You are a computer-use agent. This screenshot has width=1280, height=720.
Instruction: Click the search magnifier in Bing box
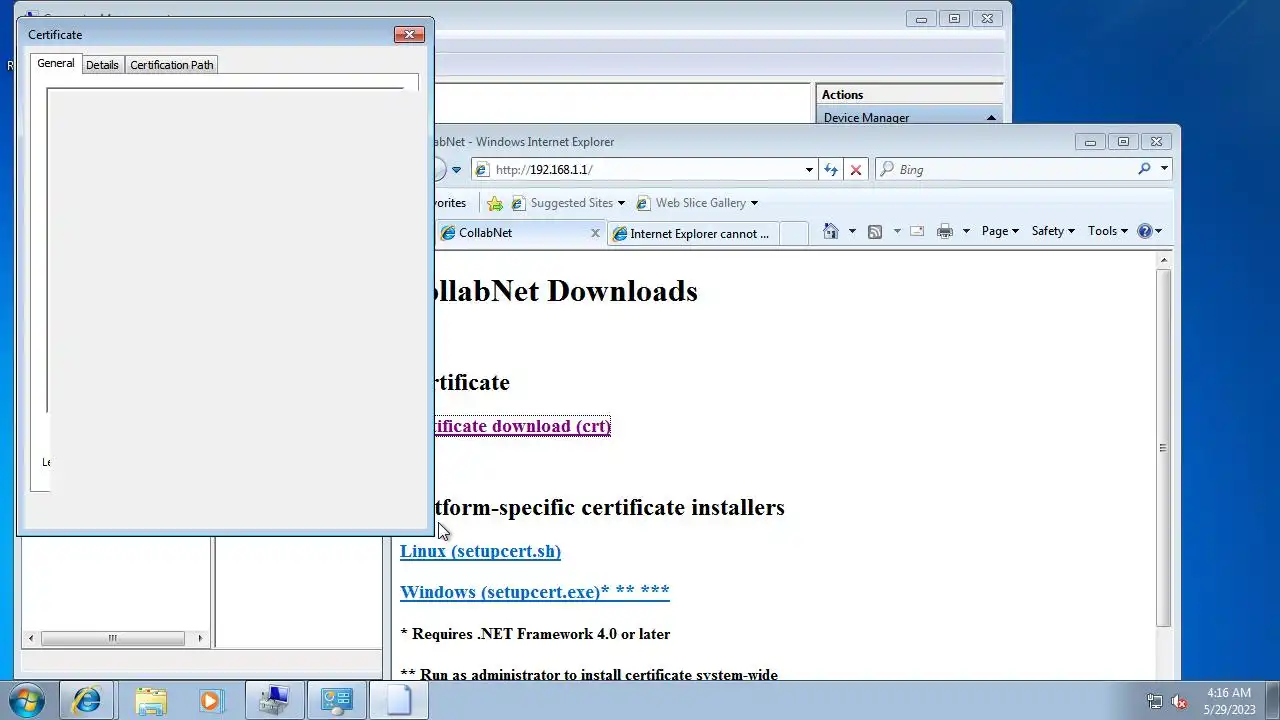tap(1144, 169)
